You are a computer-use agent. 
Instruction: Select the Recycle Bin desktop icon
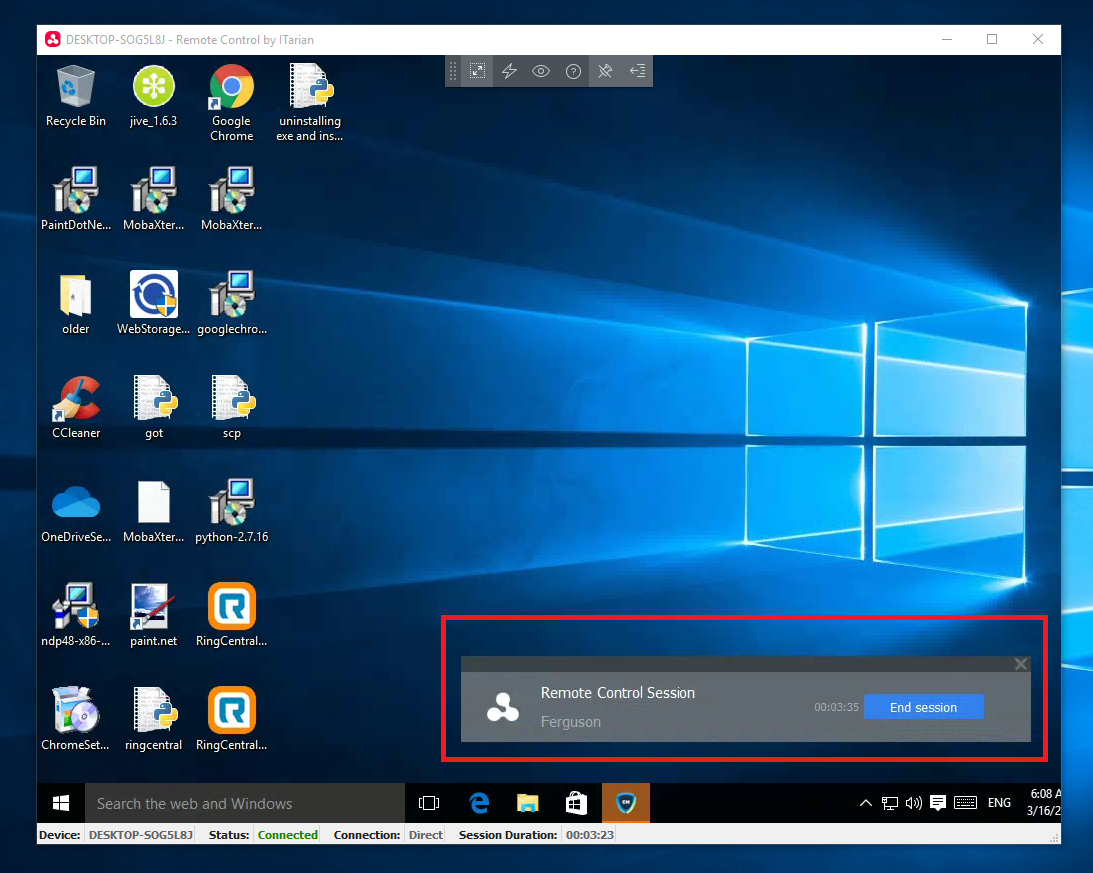coord(75,96)
